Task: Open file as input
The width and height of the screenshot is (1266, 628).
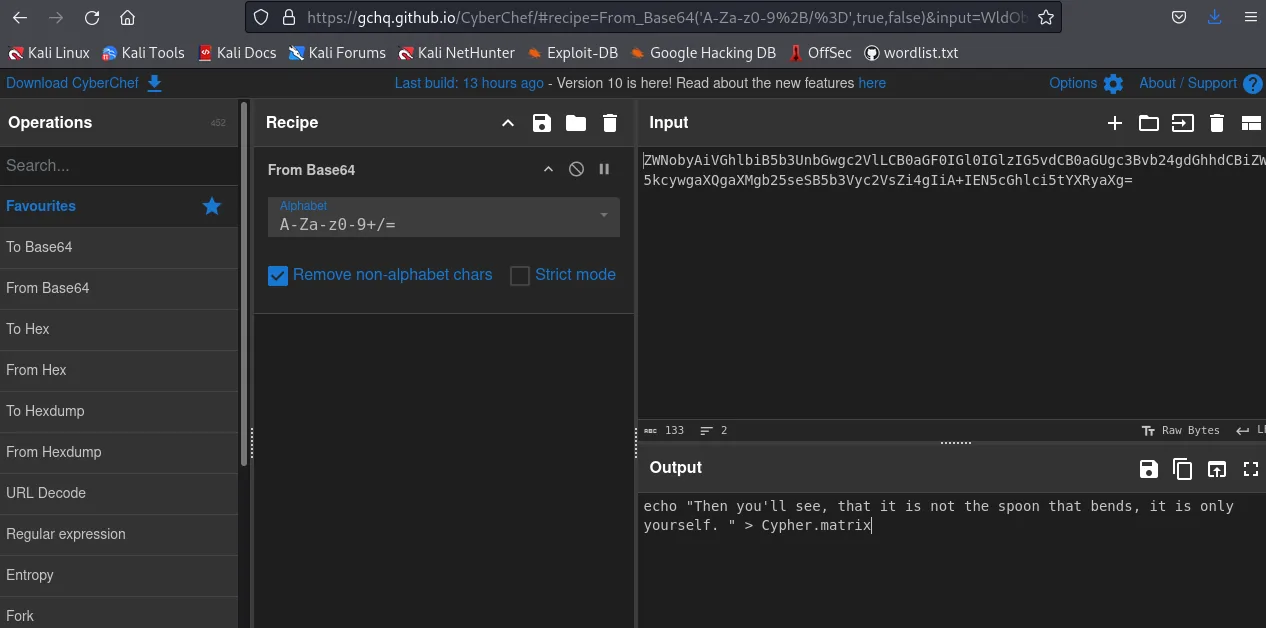Action: (x=1183, y=123)
